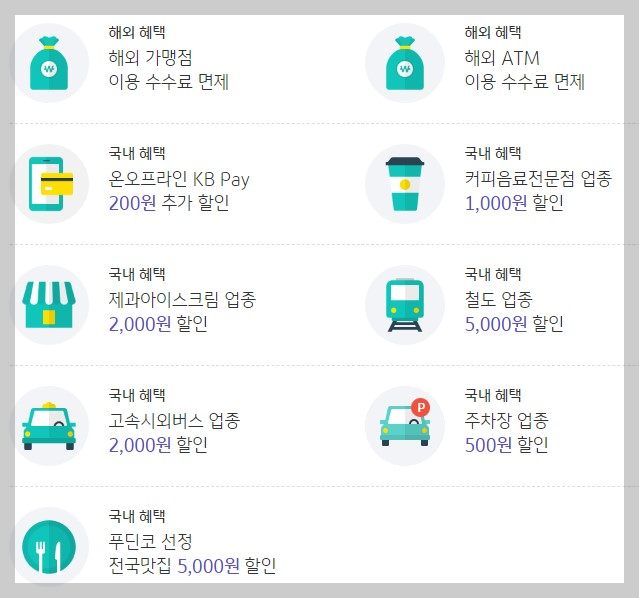This screenshot has width=639, height=598.
Task: Click the train railway icon
Action: click(x=405, y=305)
